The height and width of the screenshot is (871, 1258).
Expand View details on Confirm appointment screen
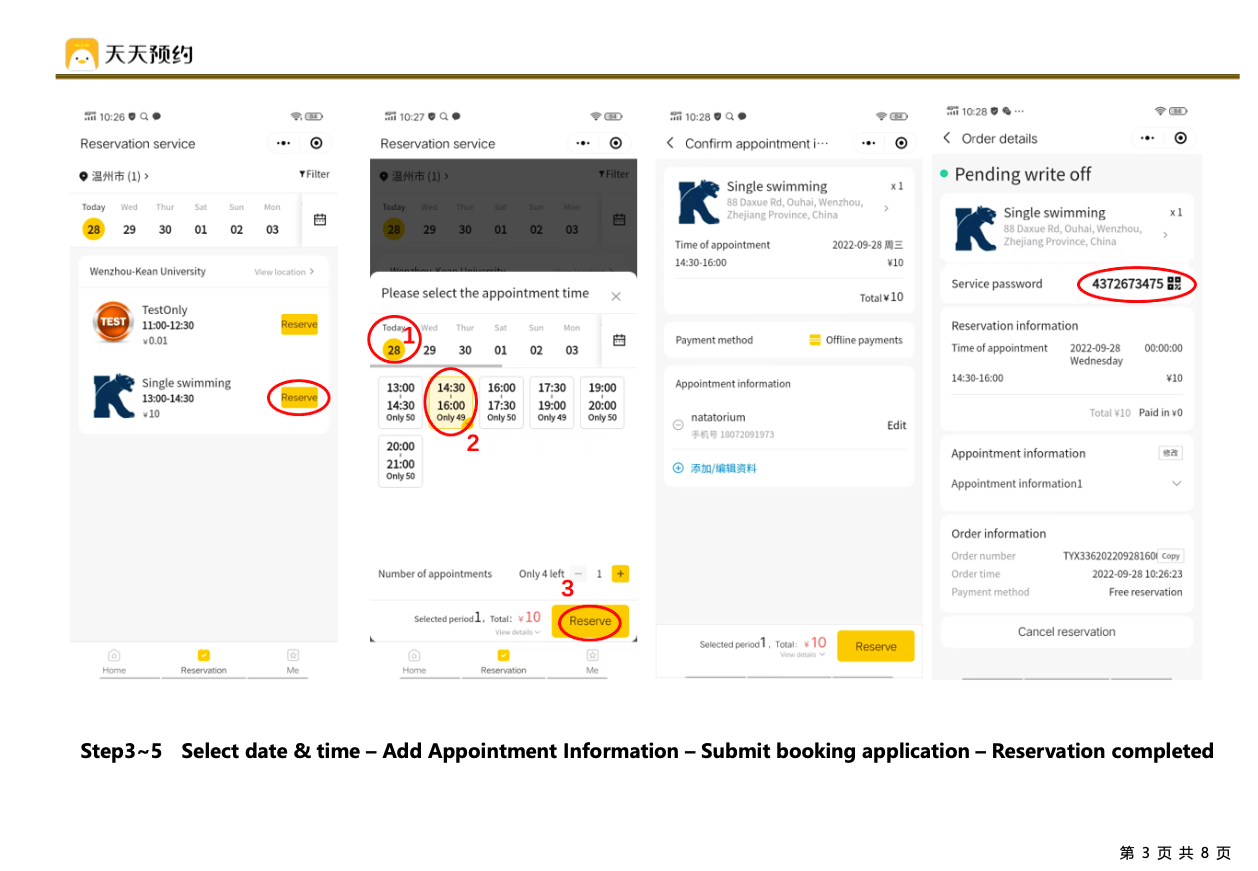point(803,655)
